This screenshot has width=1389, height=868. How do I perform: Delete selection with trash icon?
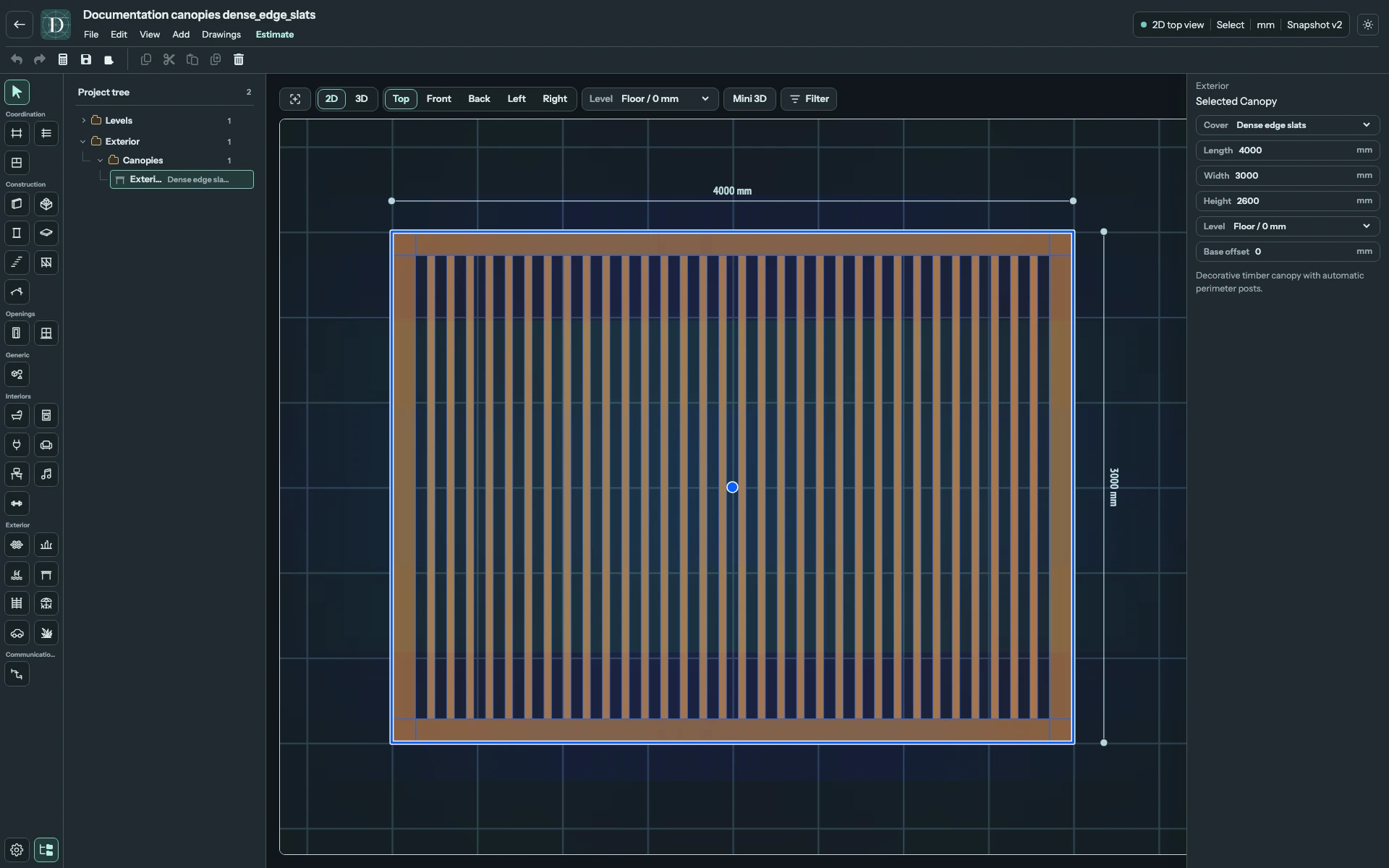(x=239, y=59)
